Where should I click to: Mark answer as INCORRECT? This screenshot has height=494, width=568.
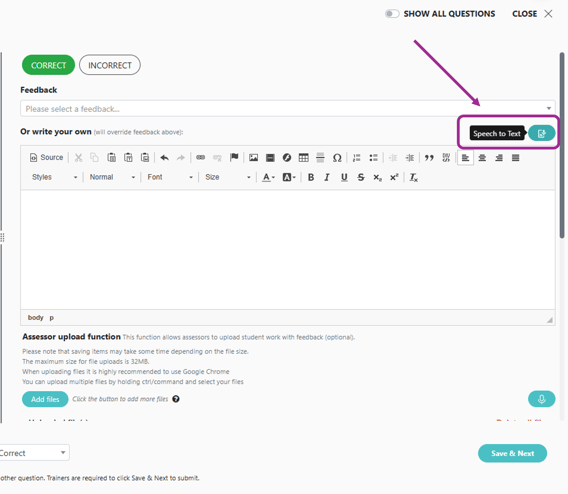pyautogui.click(x=110, y=65)
